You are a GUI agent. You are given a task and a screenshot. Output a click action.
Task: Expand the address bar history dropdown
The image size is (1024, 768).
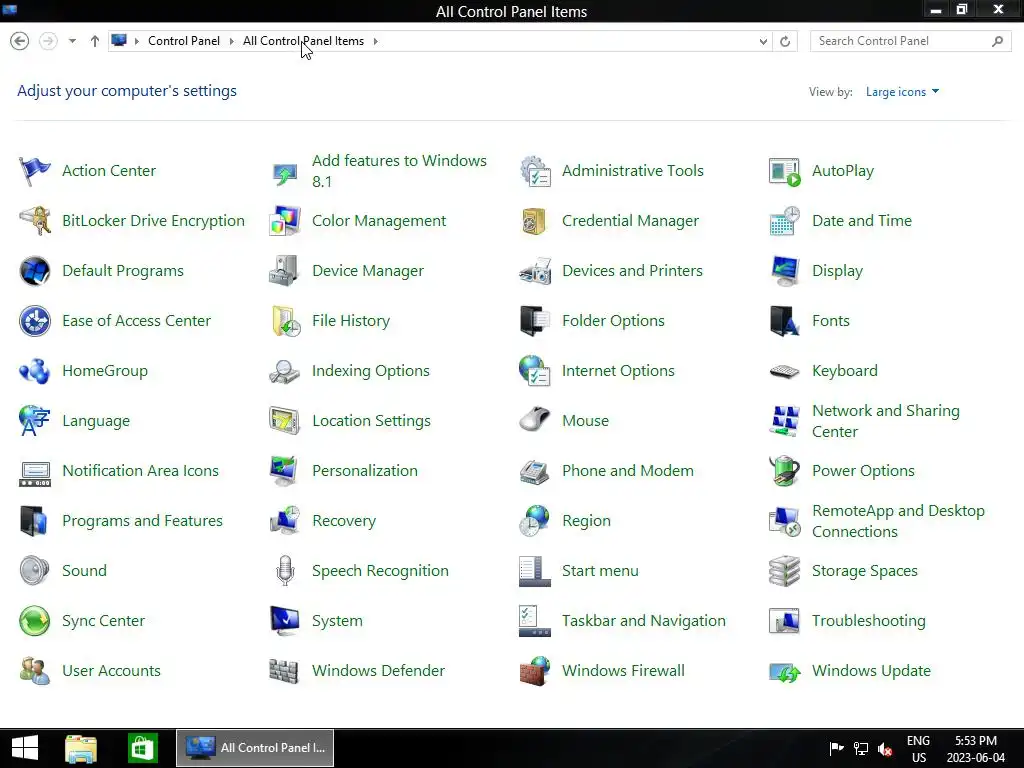pyautogui.click(x=763, y=41)
